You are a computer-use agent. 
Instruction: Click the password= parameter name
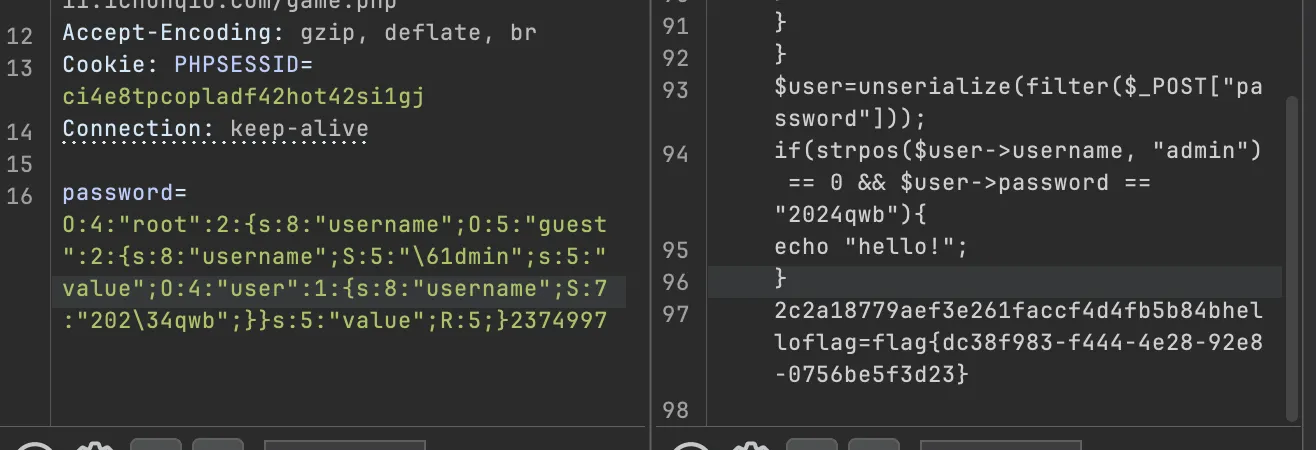124,193
